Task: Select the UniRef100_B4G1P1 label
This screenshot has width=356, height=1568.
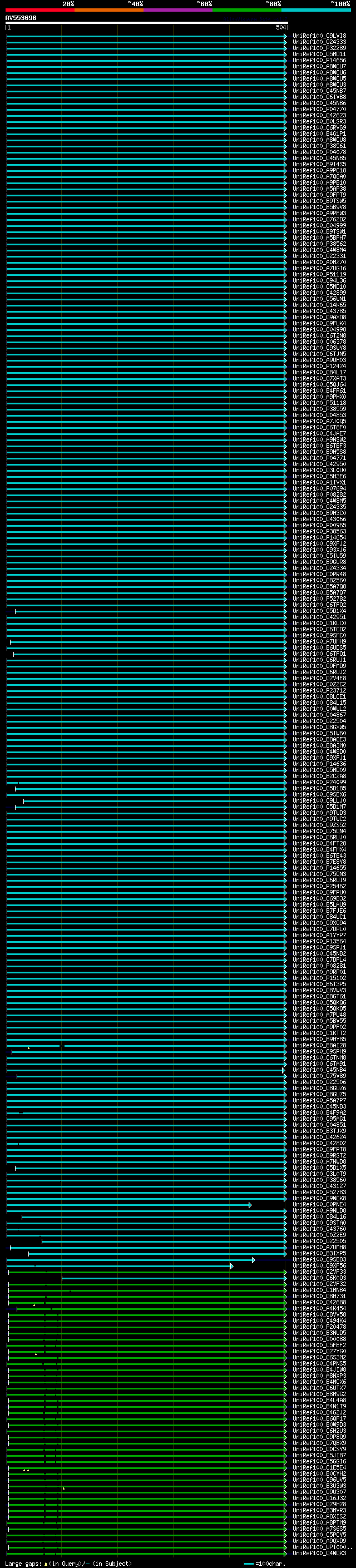Action: click(x=319, y=134)
